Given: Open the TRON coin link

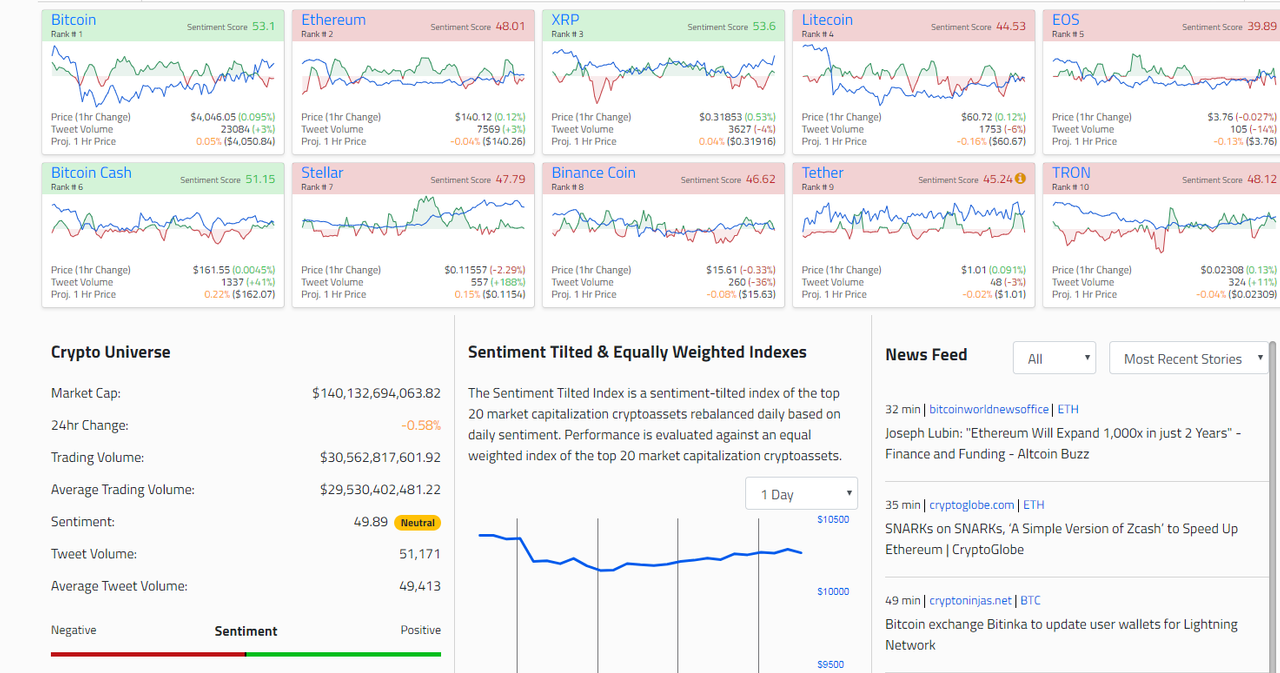Looking at the screenshot, I should (x=1071, y=173).
